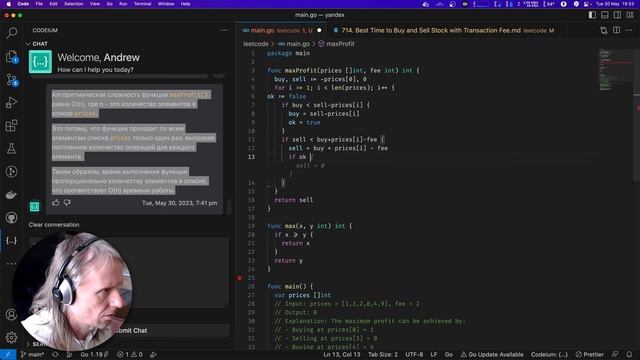Open the Explorer files icon
The height and width of the screenshot is (360, 640).
(11, 56)
